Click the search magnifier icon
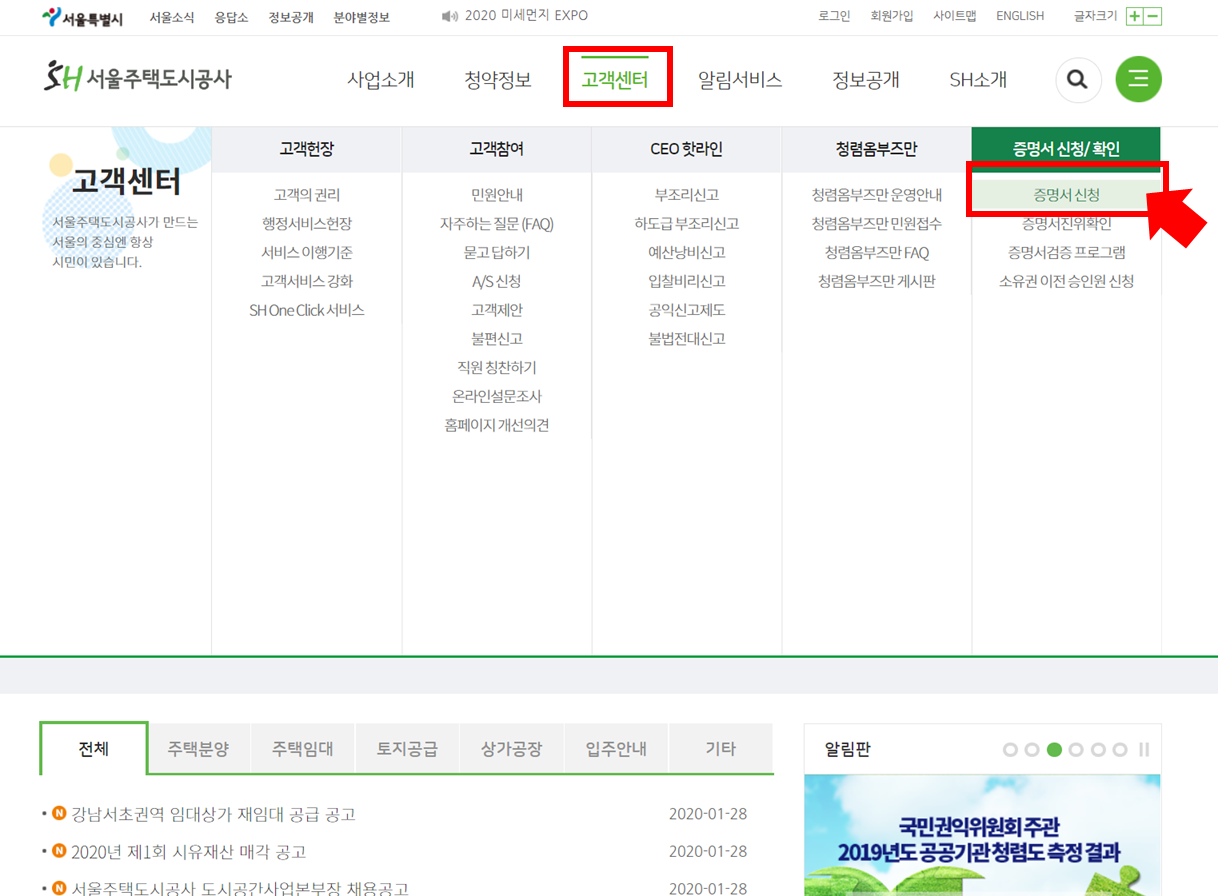Image resolution: width=1218 pixels, height=896 pixels. tap(1078, 80)
